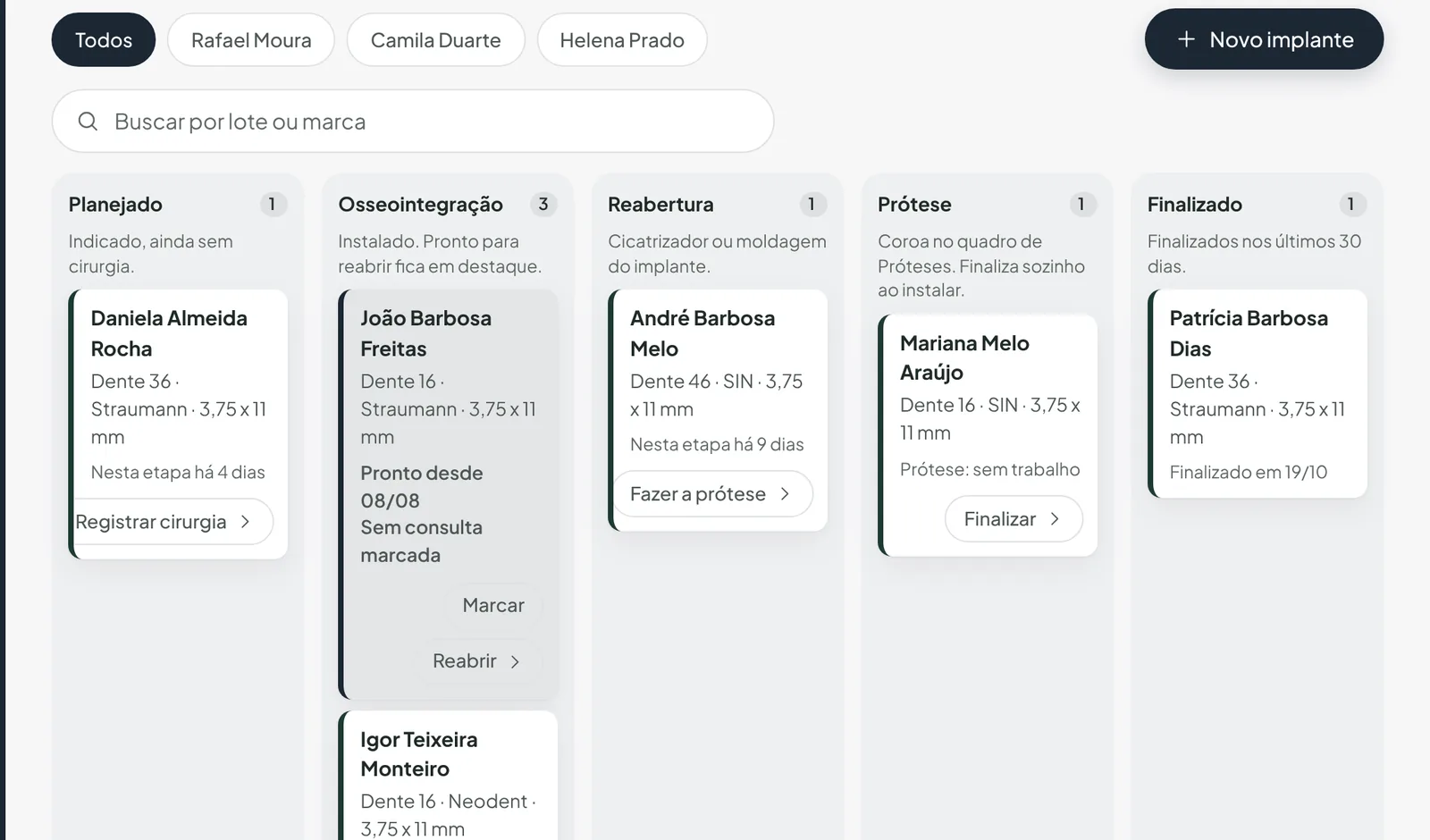Click the Marcar button
This screenshot has width=1430, height=840.
tap(493, 605)
